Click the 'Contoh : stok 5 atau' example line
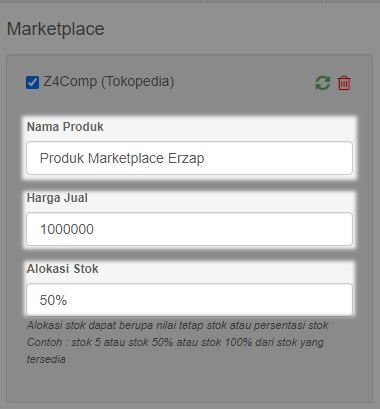Image resolution: width=380 pixels, height=409 pixels. pos(175,342)
